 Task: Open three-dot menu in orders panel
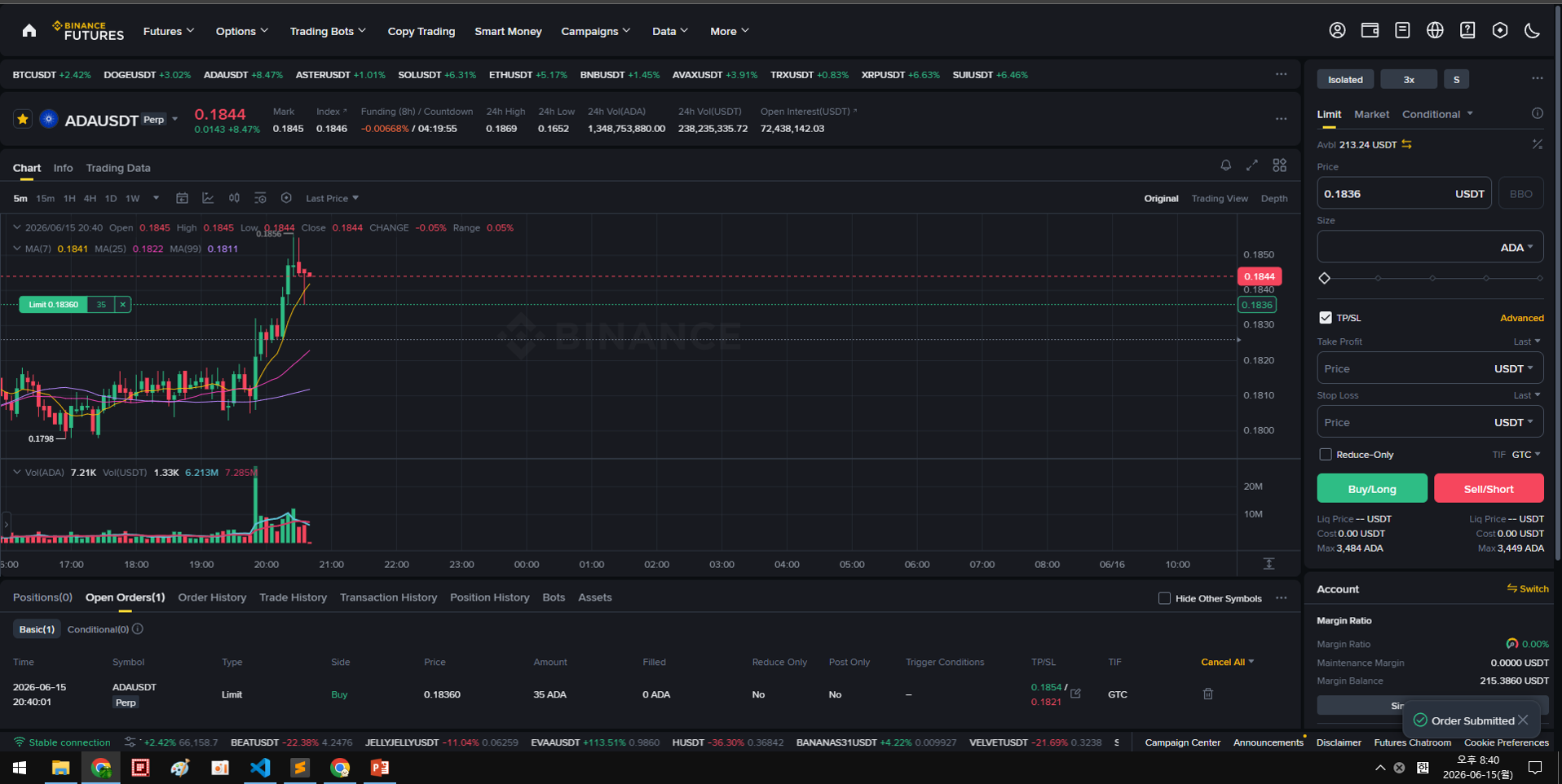1282,598
